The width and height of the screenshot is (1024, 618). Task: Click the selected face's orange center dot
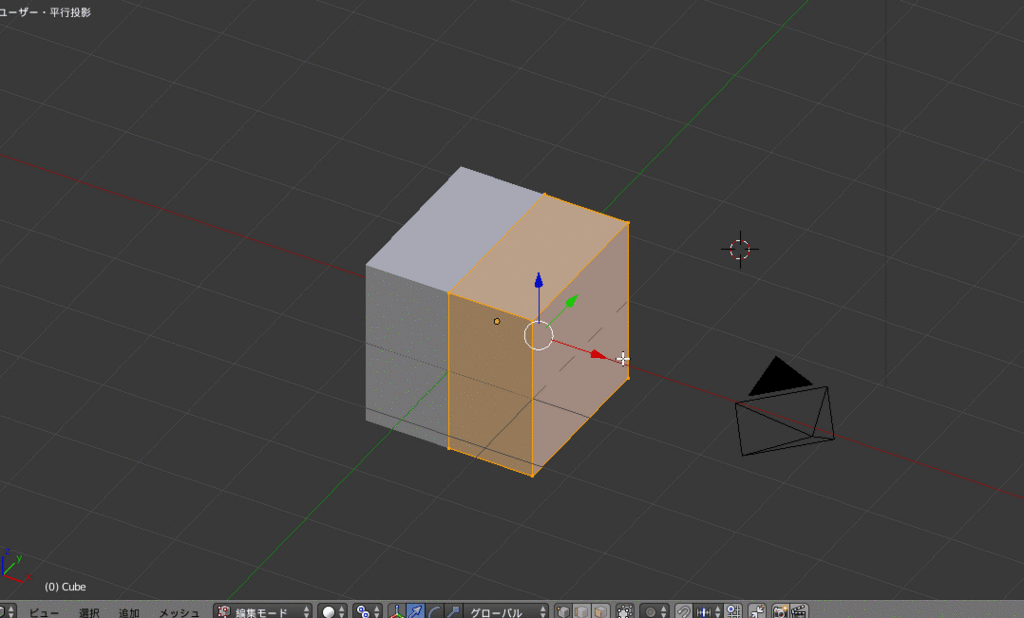coord(497,321)
